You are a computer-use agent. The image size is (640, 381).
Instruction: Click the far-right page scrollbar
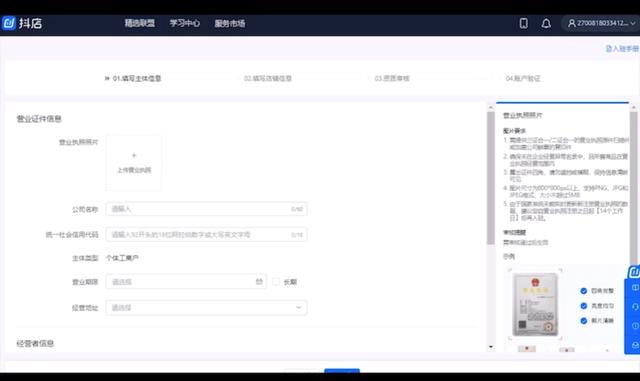[x=633, y=188]
